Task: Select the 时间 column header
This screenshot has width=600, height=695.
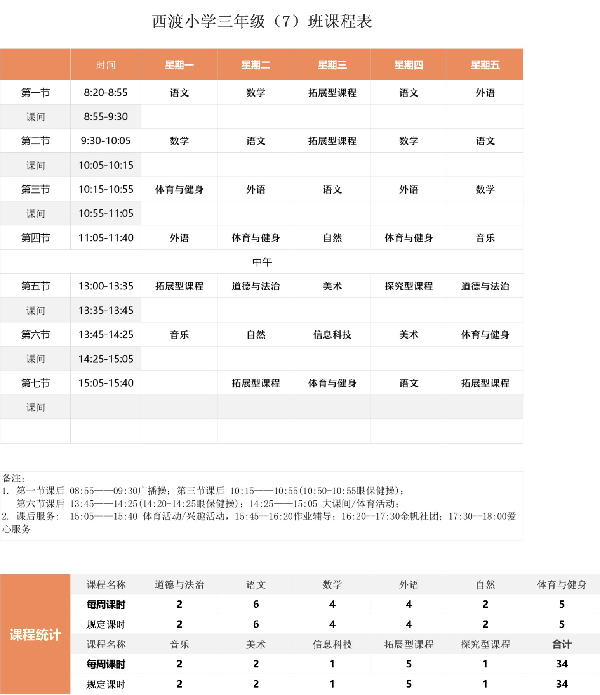Action: 106,65
